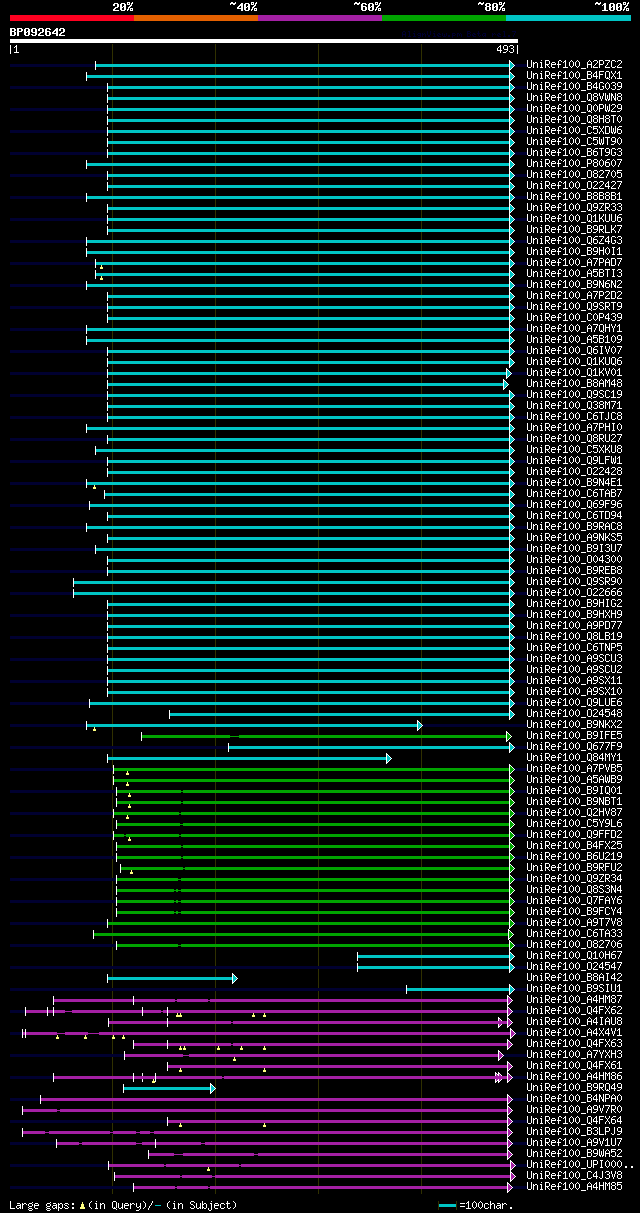Click label UniRef100_B8AI42

pyautogui.click(x=574, y=977)
